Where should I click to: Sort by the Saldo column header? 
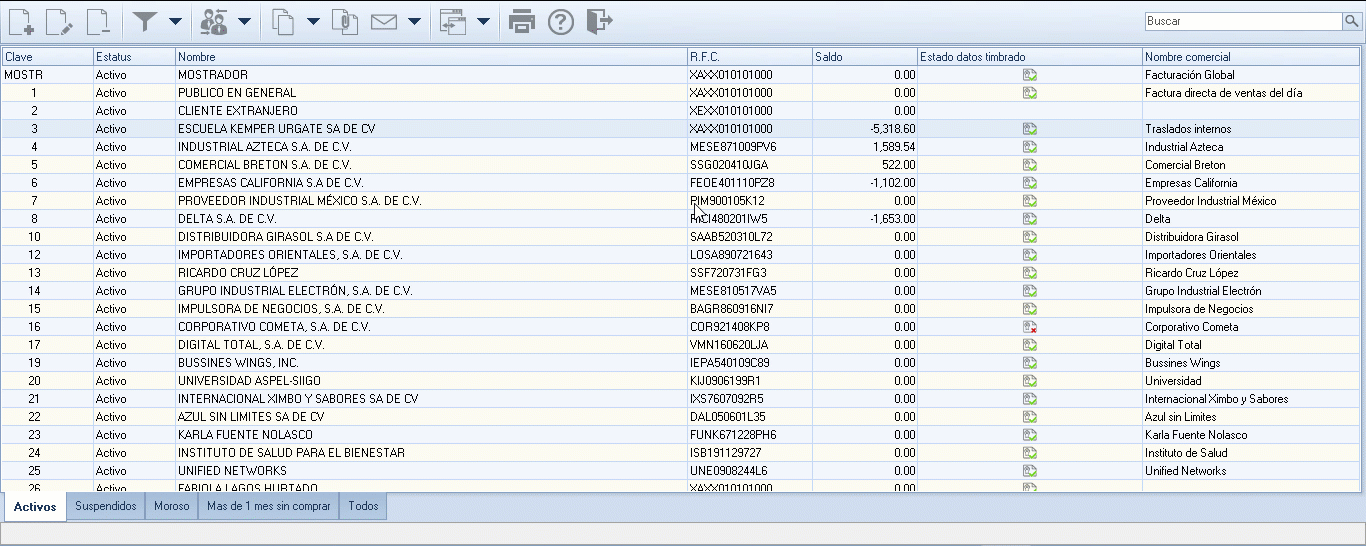point(863,57)
